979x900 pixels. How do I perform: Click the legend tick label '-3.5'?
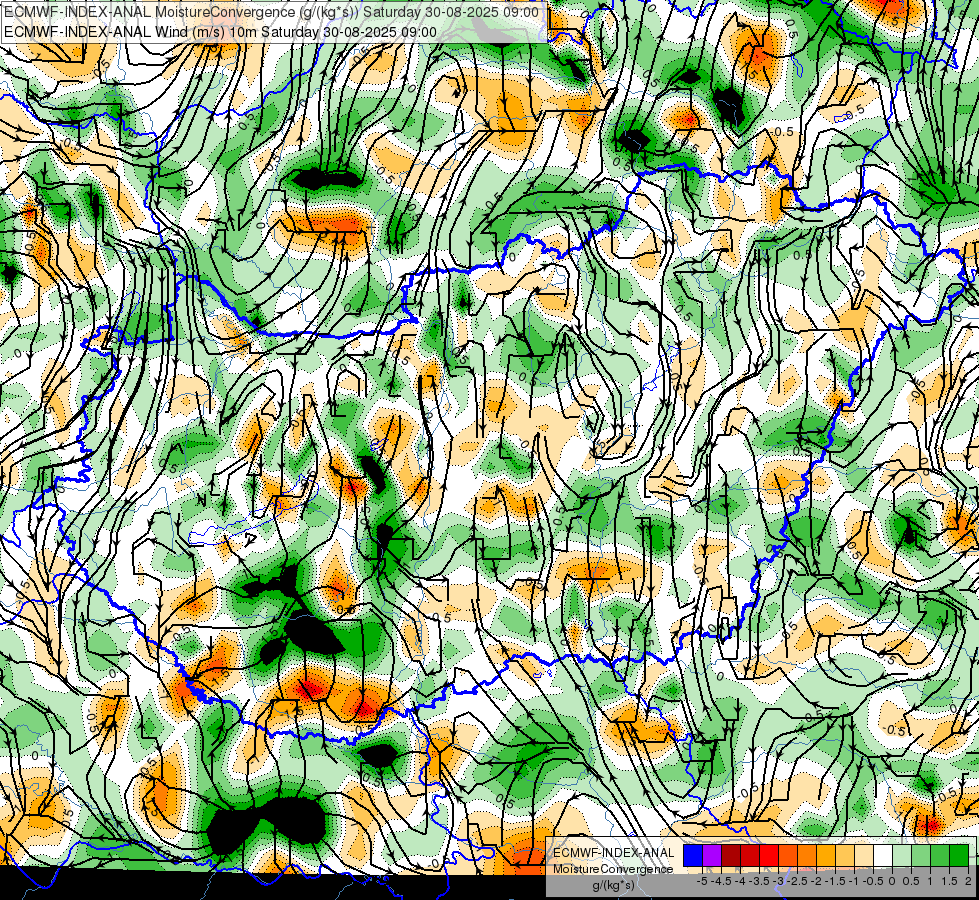click(x=759, y=881)
